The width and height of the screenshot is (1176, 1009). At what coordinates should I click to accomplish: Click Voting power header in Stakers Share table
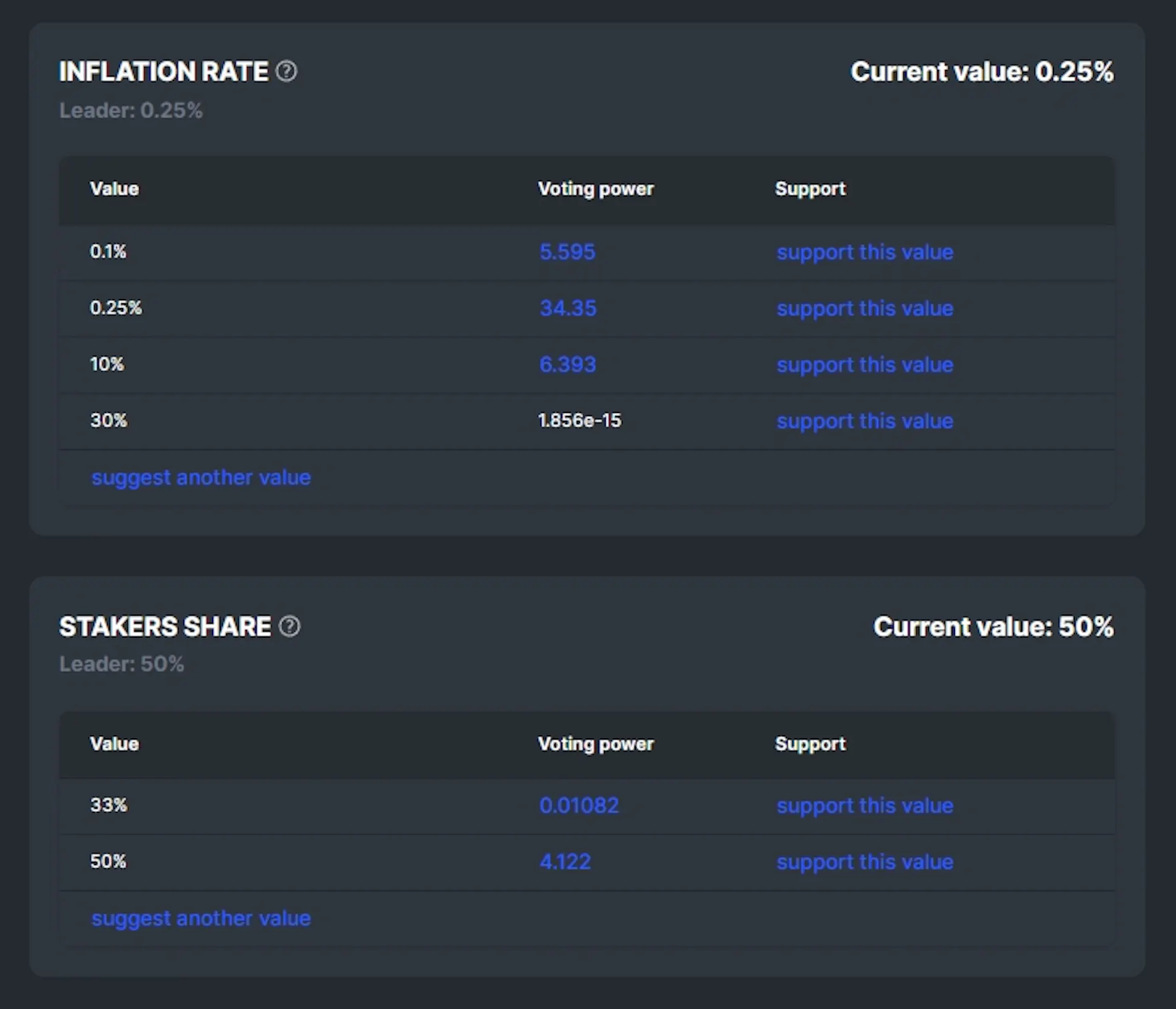(x=595, y=744)
